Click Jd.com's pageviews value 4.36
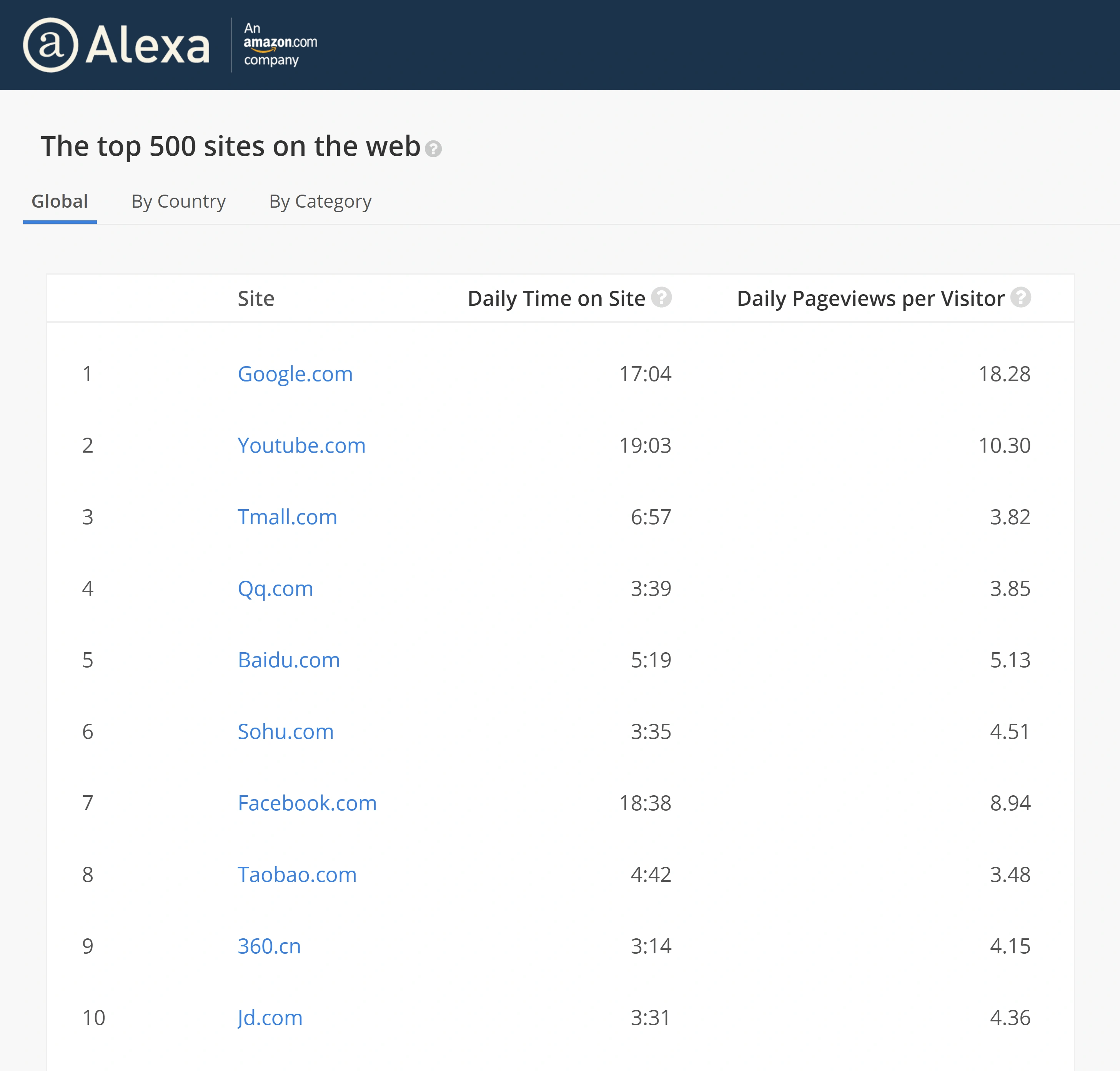Image resolution: width=1120 pixels, height=1071 pixels. pos(1010,1018)
